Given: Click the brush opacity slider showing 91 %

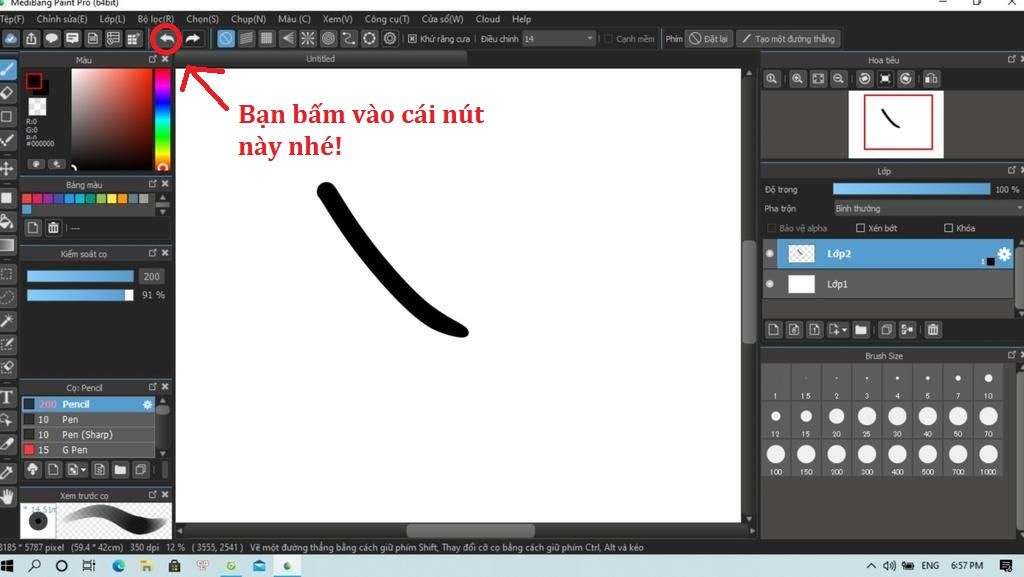Looking at the screenshot, I should point(80,295).
